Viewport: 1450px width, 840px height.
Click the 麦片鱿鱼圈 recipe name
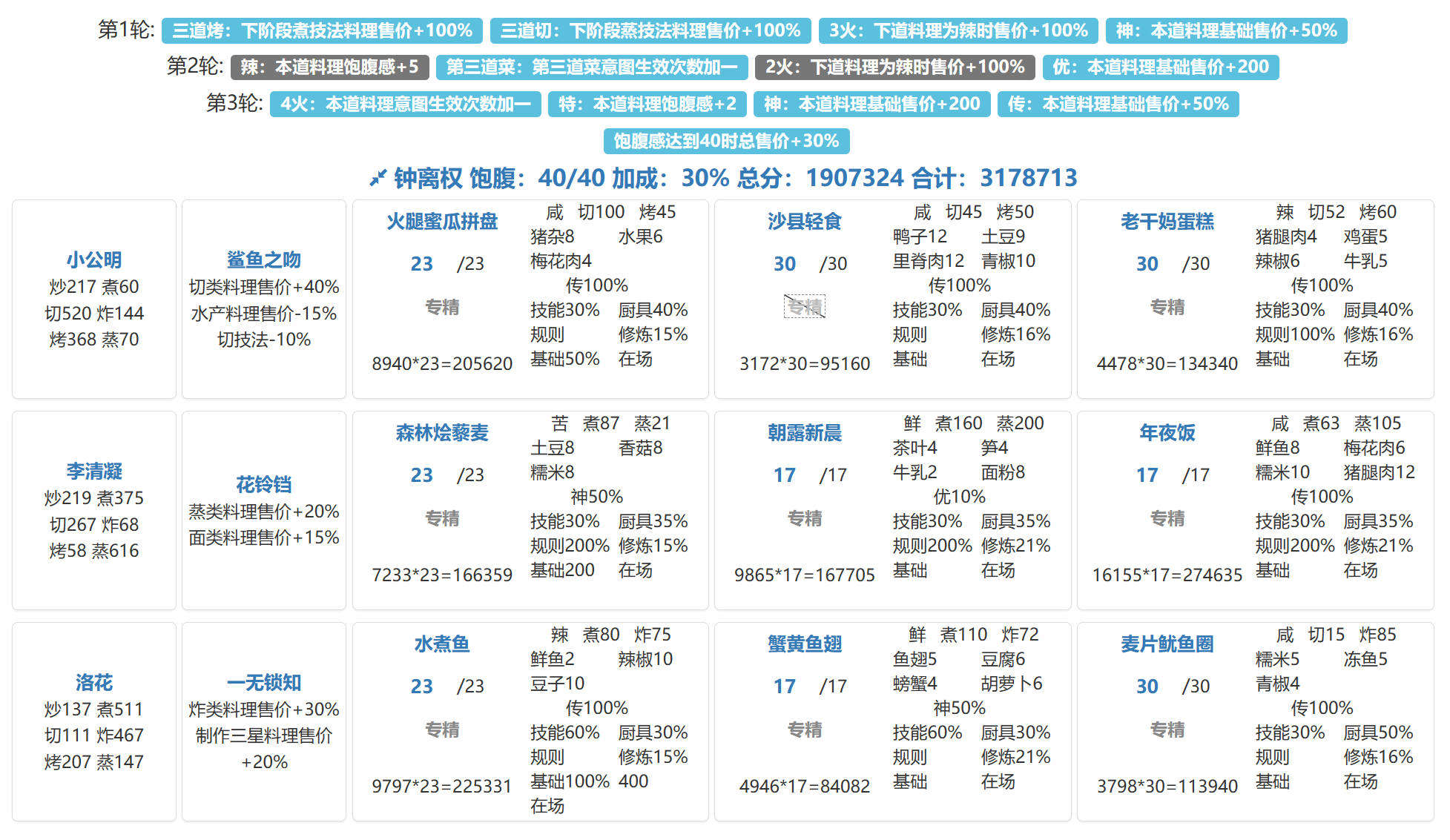pos(1167,644)
